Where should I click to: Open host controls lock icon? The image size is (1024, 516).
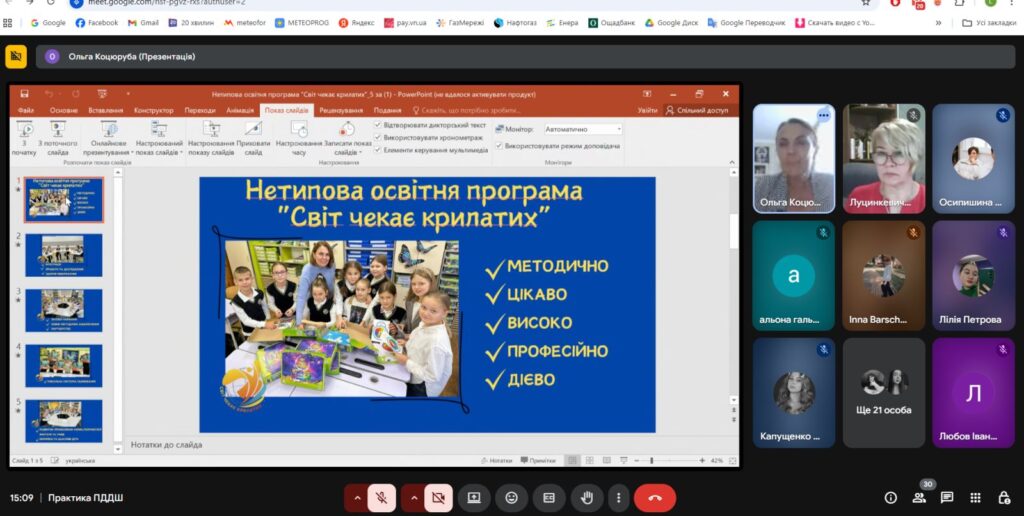pos(1004,498)
